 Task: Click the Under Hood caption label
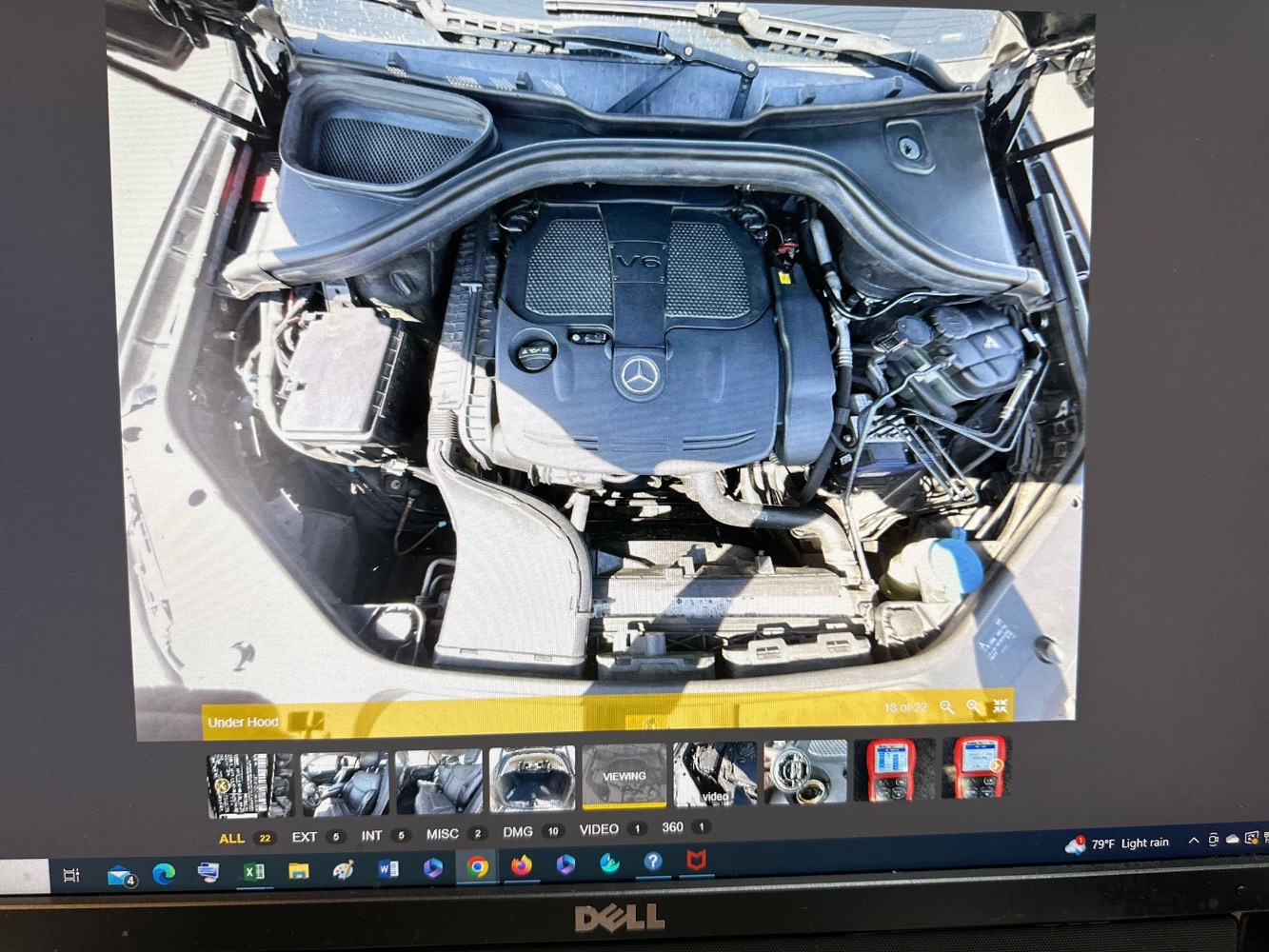pos(243,722)
